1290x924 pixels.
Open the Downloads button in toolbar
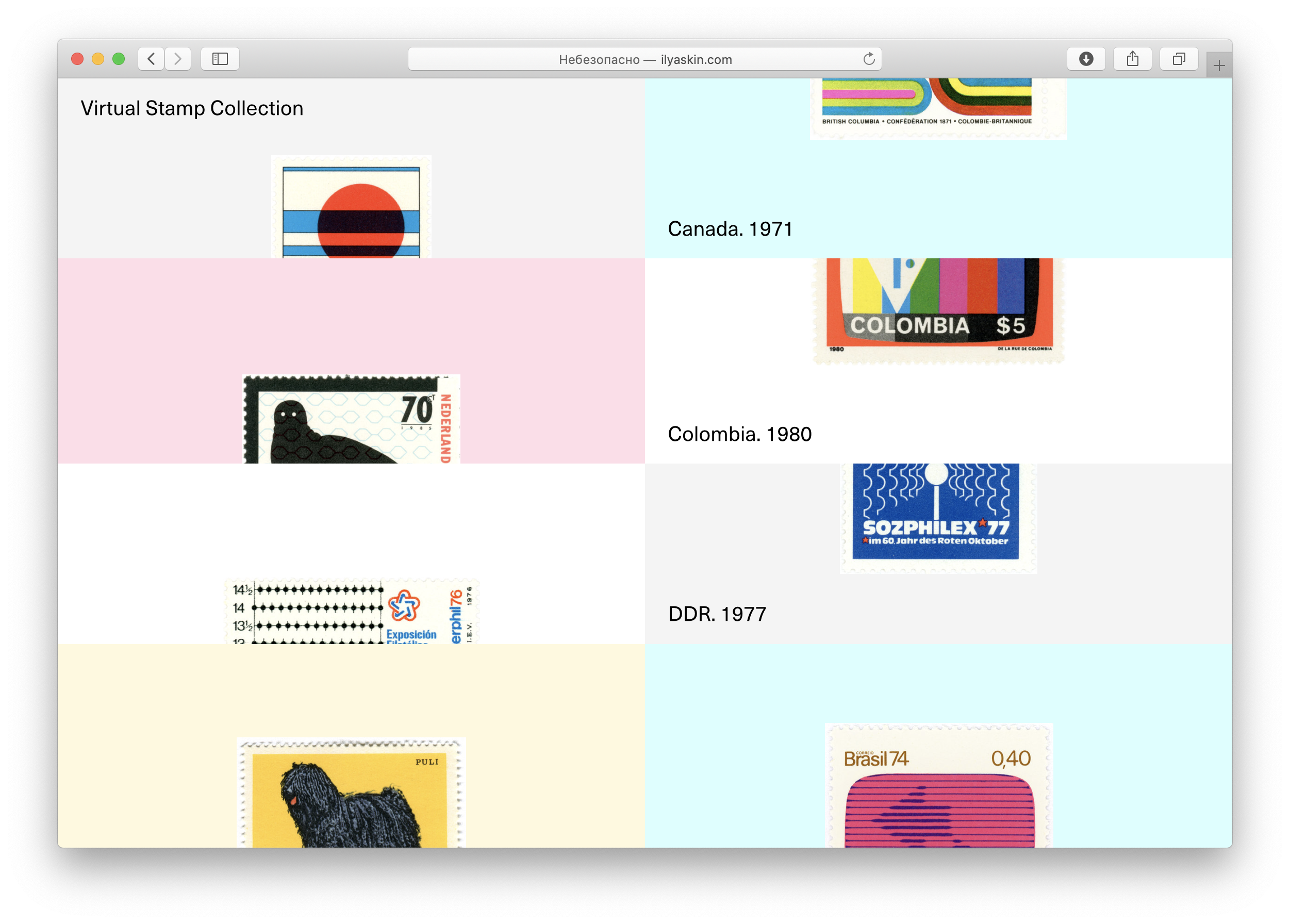[1086, 59]
